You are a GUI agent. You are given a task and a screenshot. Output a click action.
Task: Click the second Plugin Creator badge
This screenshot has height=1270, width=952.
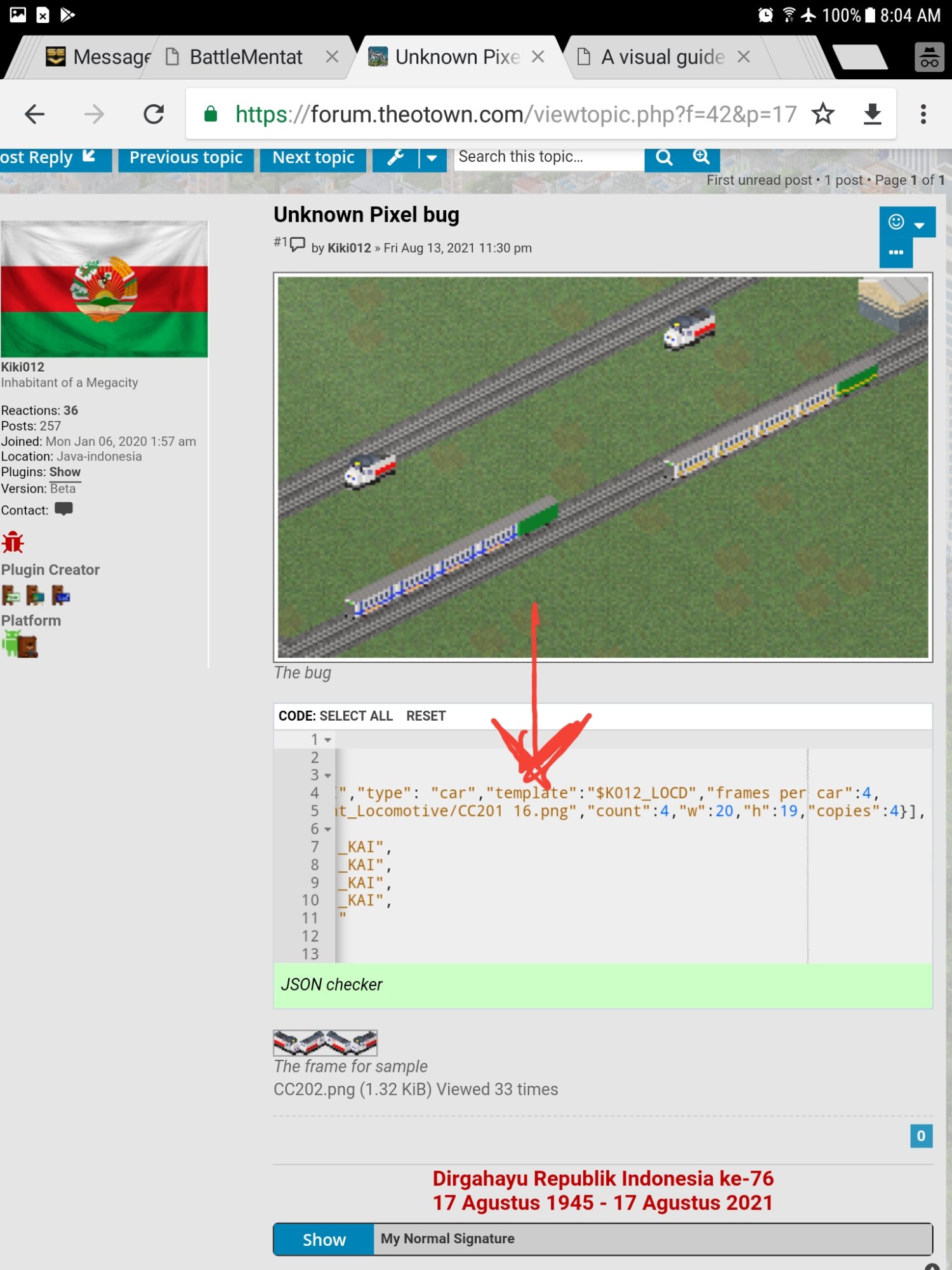click(x=36, y=596)
